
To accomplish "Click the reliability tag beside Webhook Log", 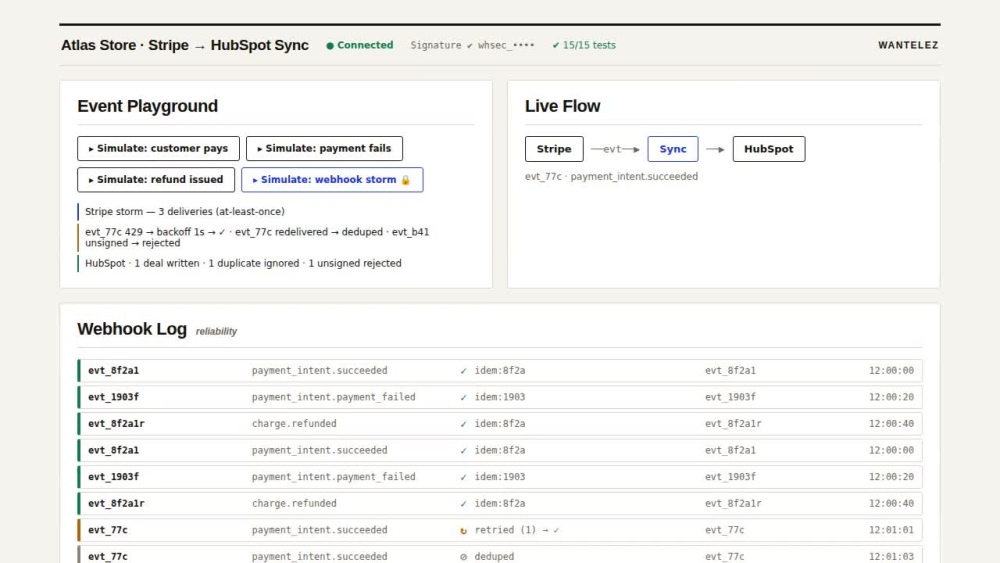I will 216,332.
